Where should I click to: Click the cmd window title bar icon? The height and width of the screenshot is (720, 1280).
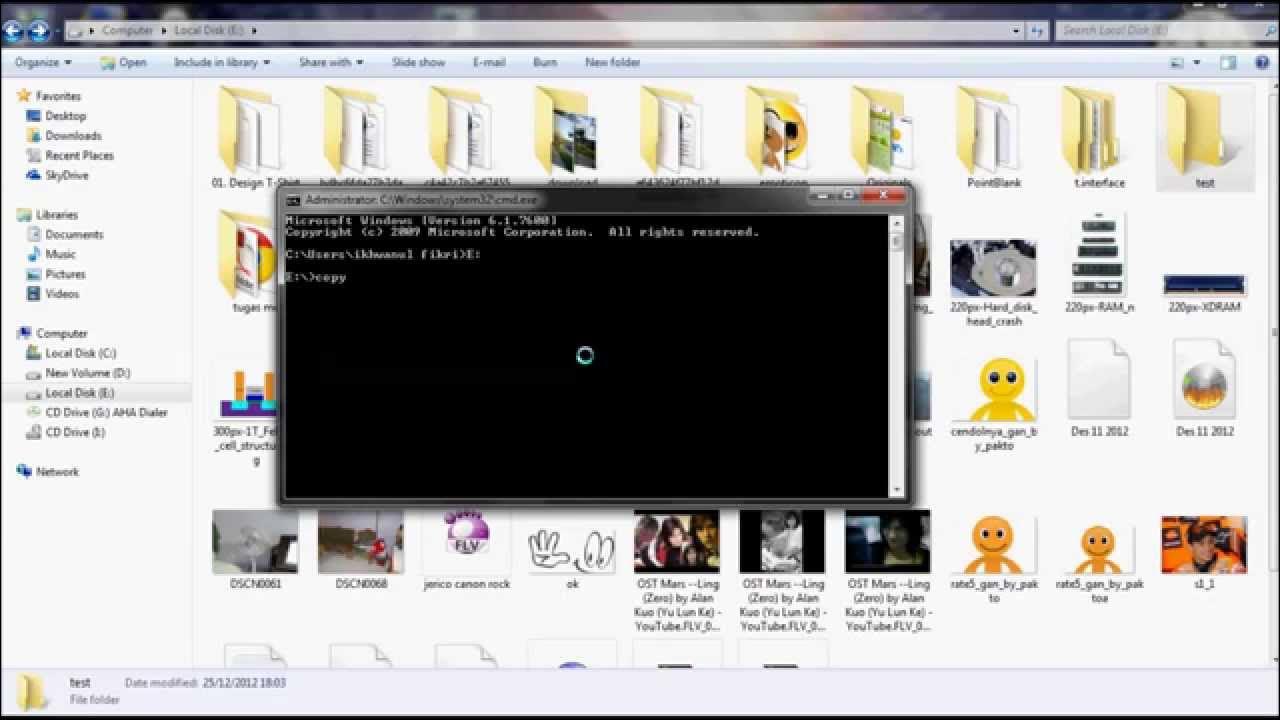click(293, 200)
